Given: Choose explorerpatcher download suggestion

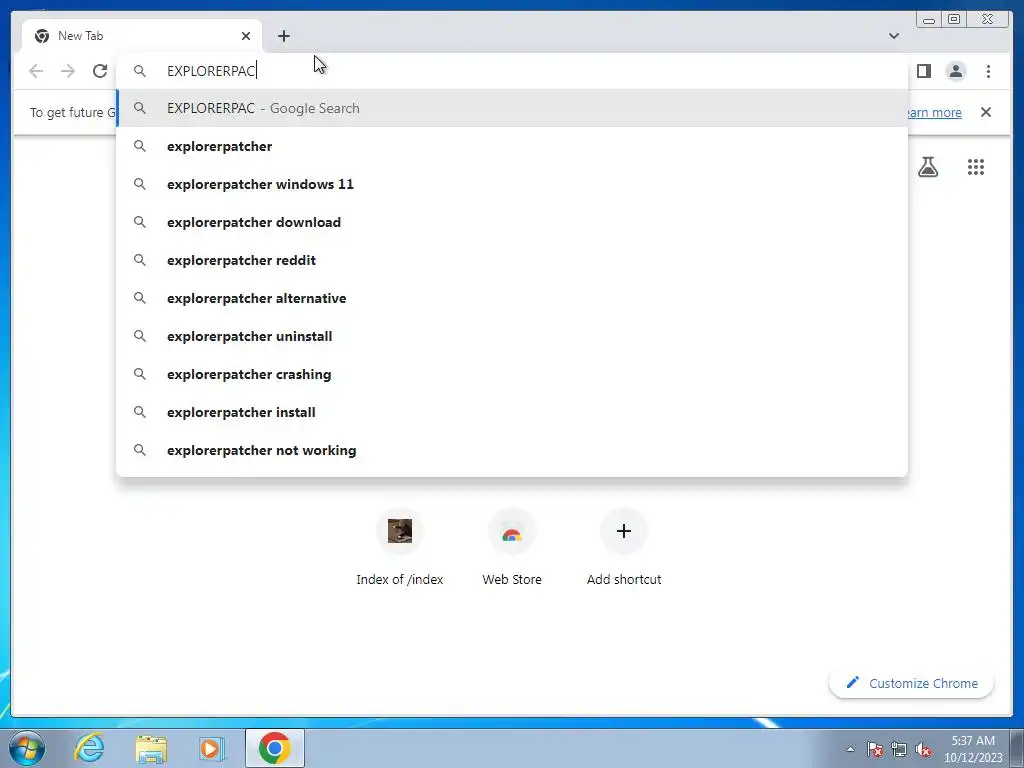Looking at the screenshot, I should point(512,222).
